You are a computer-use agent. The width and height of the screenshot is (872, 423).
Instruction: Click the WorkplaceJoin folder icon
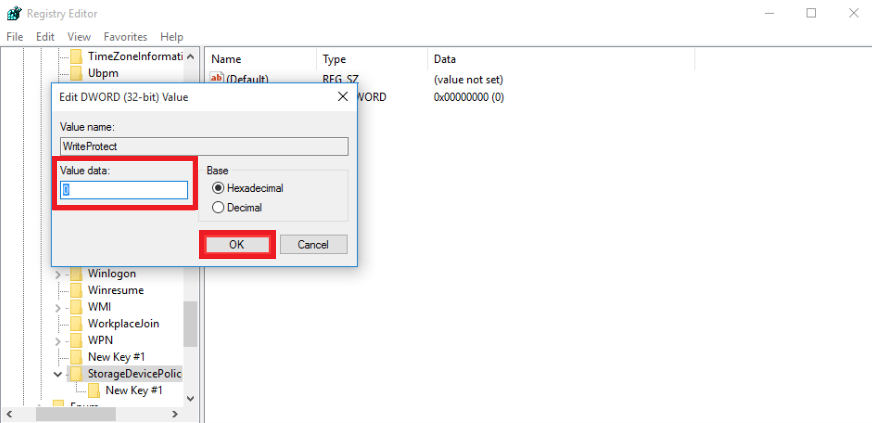click(77, 324)
